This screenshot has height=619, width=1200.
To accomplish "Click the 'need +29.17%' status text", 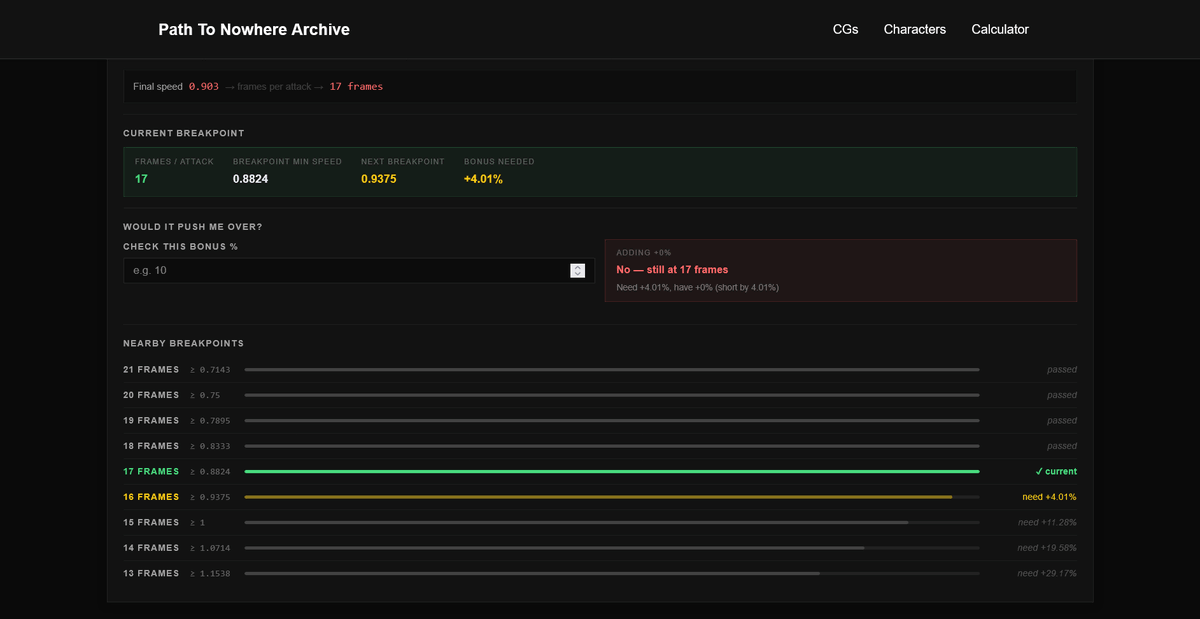I will 1047,573.
